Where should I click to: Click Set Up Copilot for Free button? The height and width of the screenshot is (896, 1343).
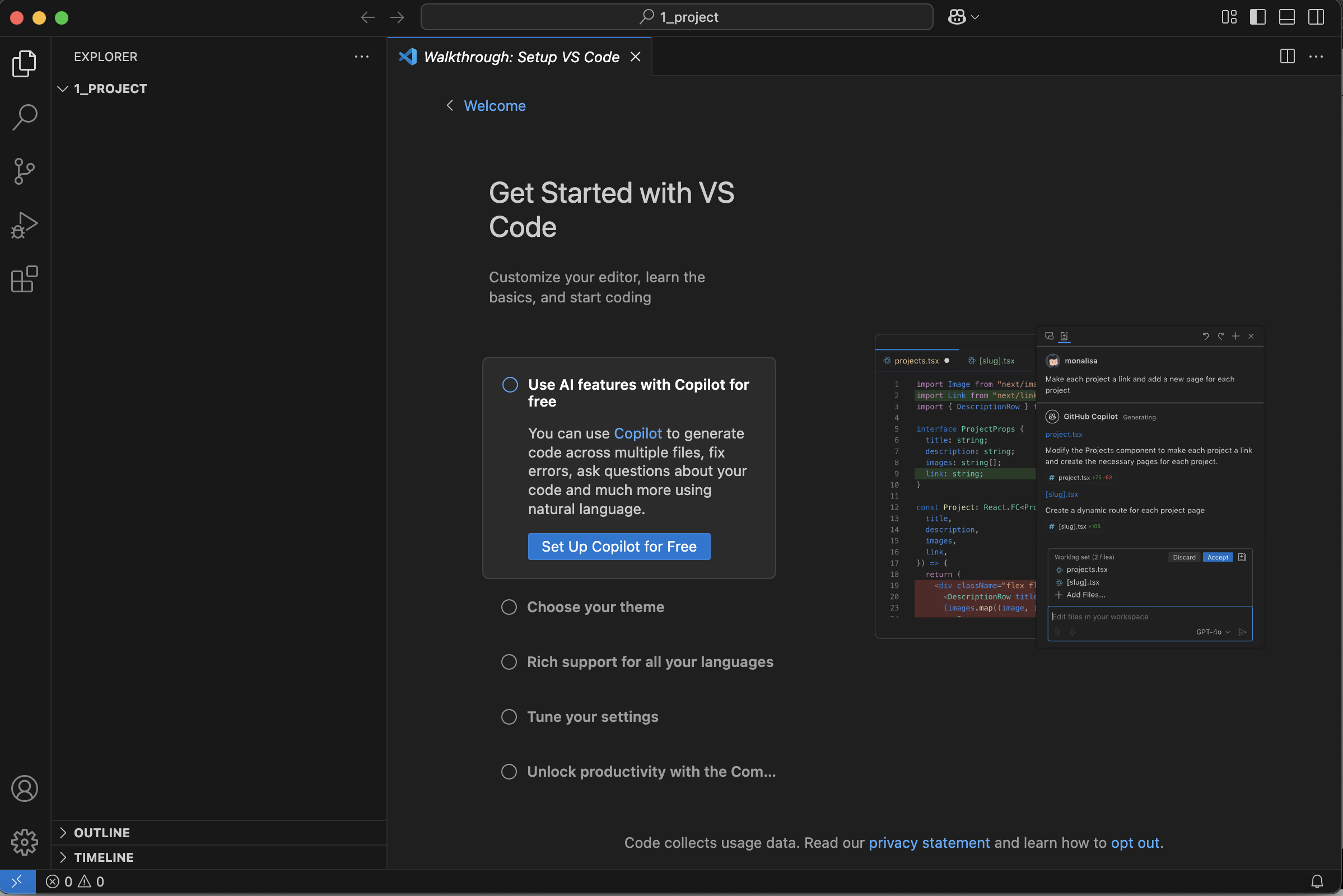618,547
